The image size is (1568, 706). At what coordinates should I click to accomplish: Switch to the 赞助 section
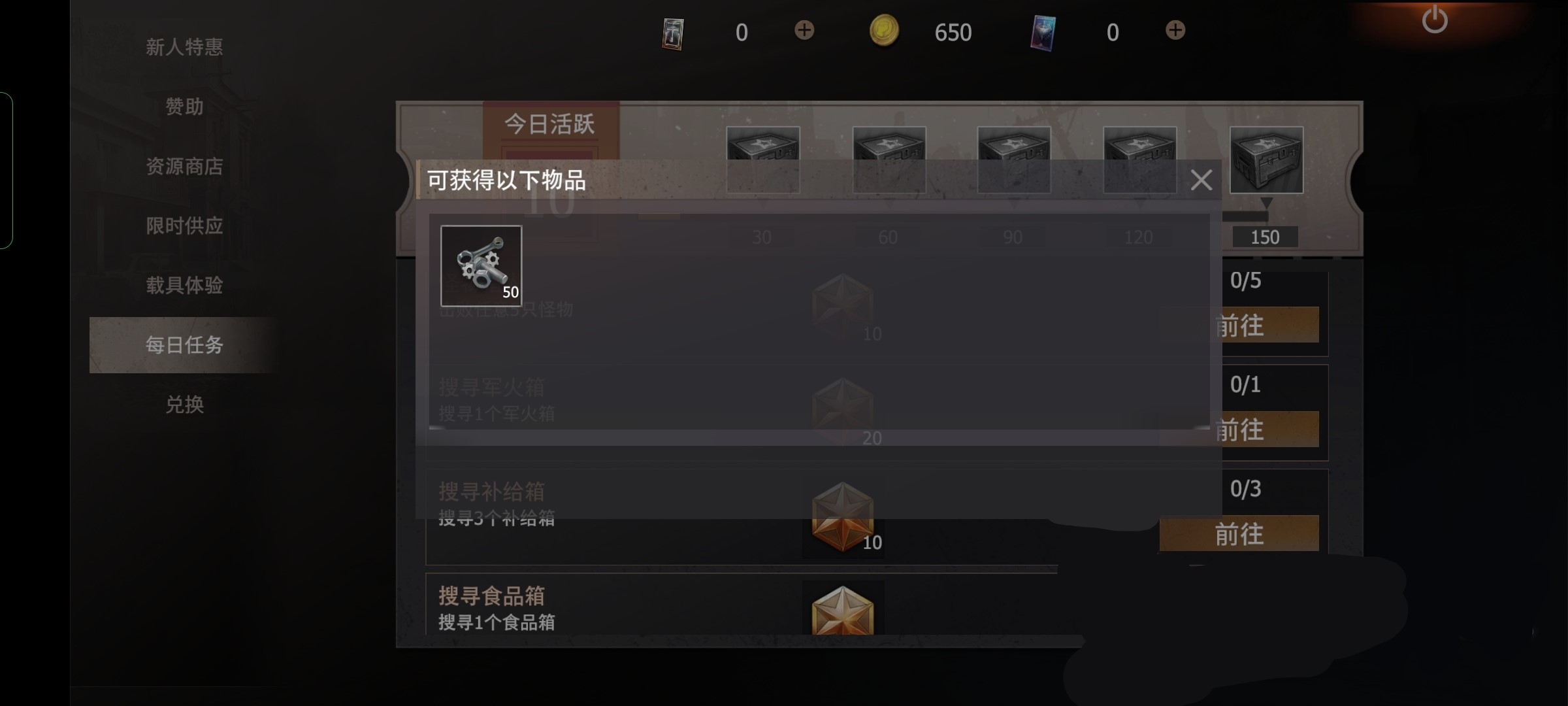tap(184, 107)
